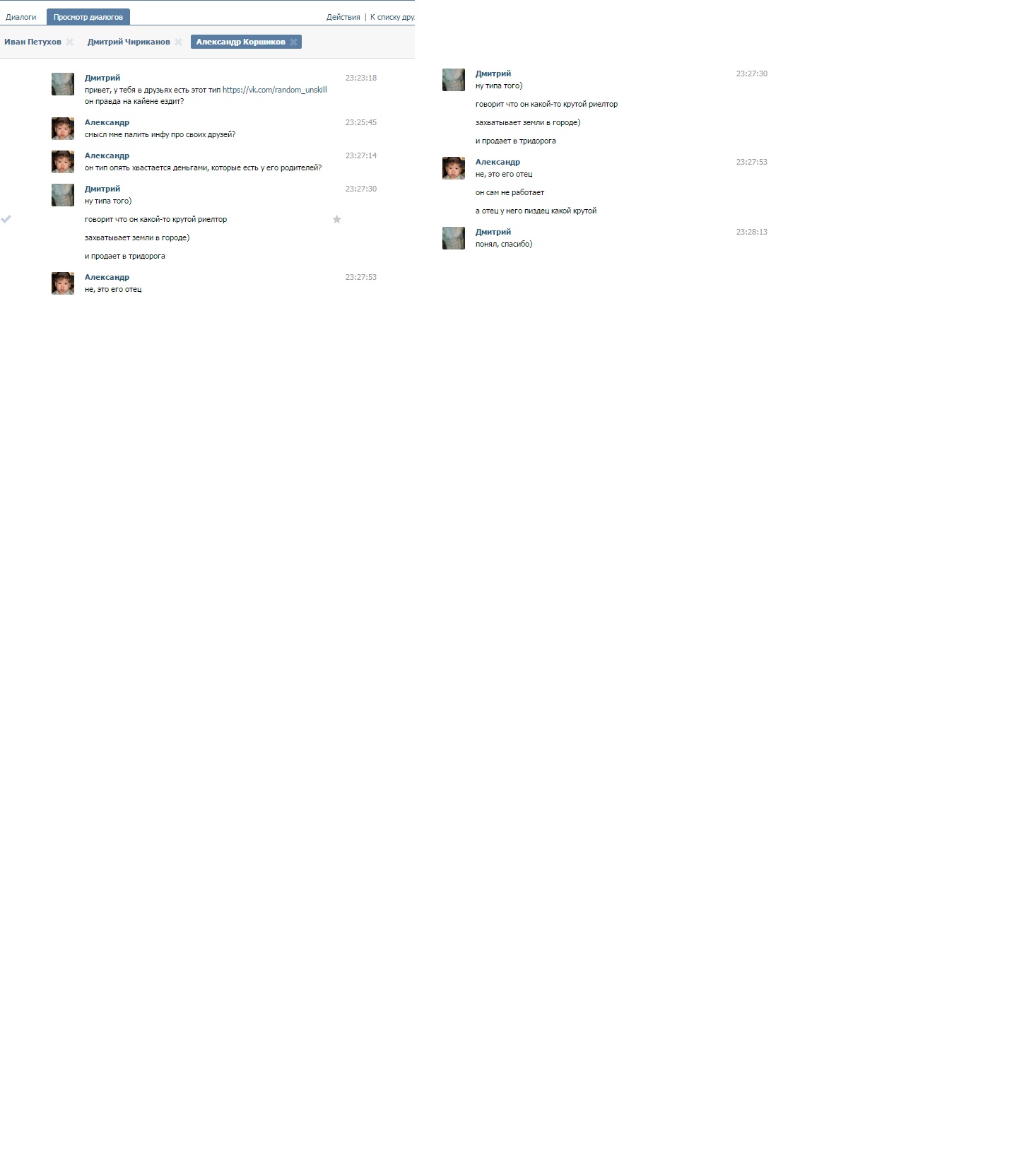The width and height of the screenshot is (1012, 1176).
Task: Open Александр's avatar on the 23:27:14 message
Action: (63, 162)
